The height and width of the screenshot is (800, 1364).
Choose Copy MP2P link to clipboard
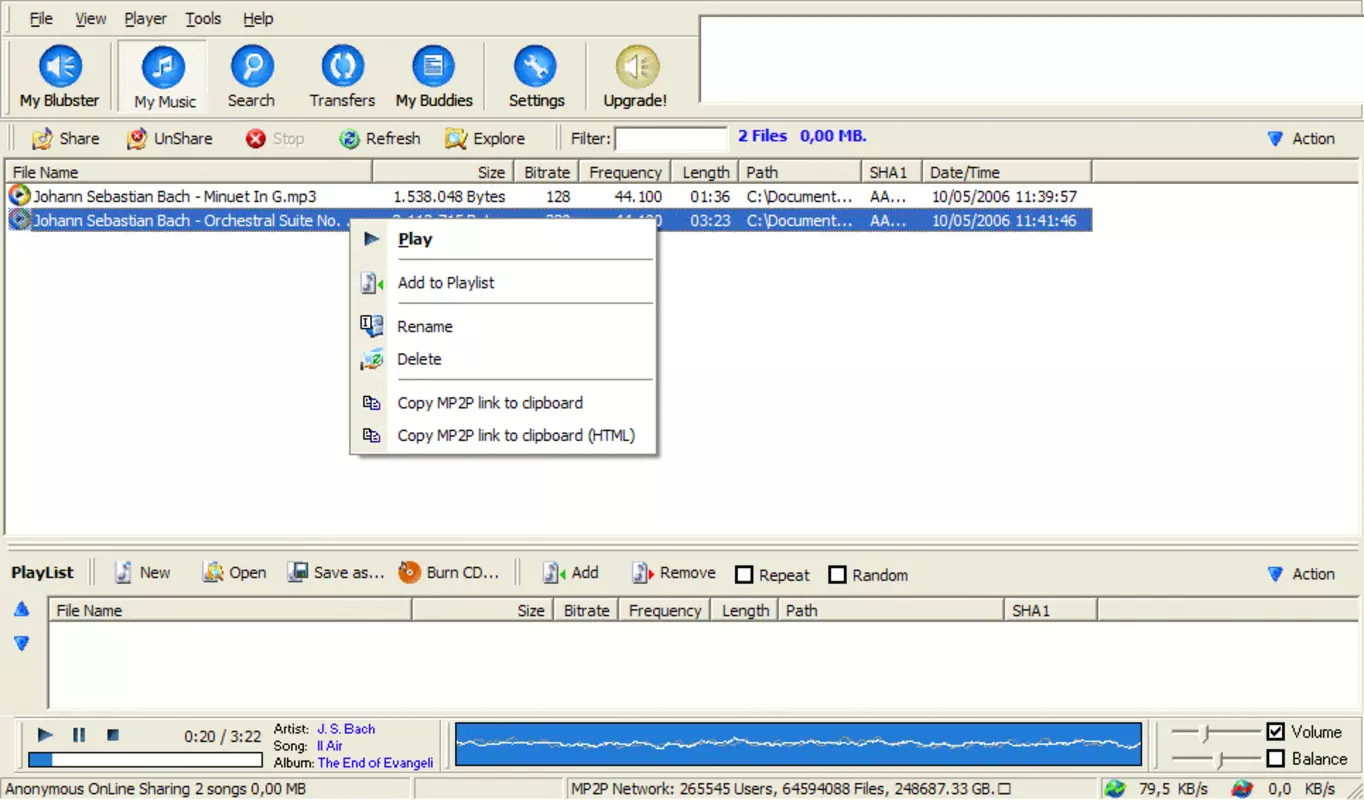(505, 403)
